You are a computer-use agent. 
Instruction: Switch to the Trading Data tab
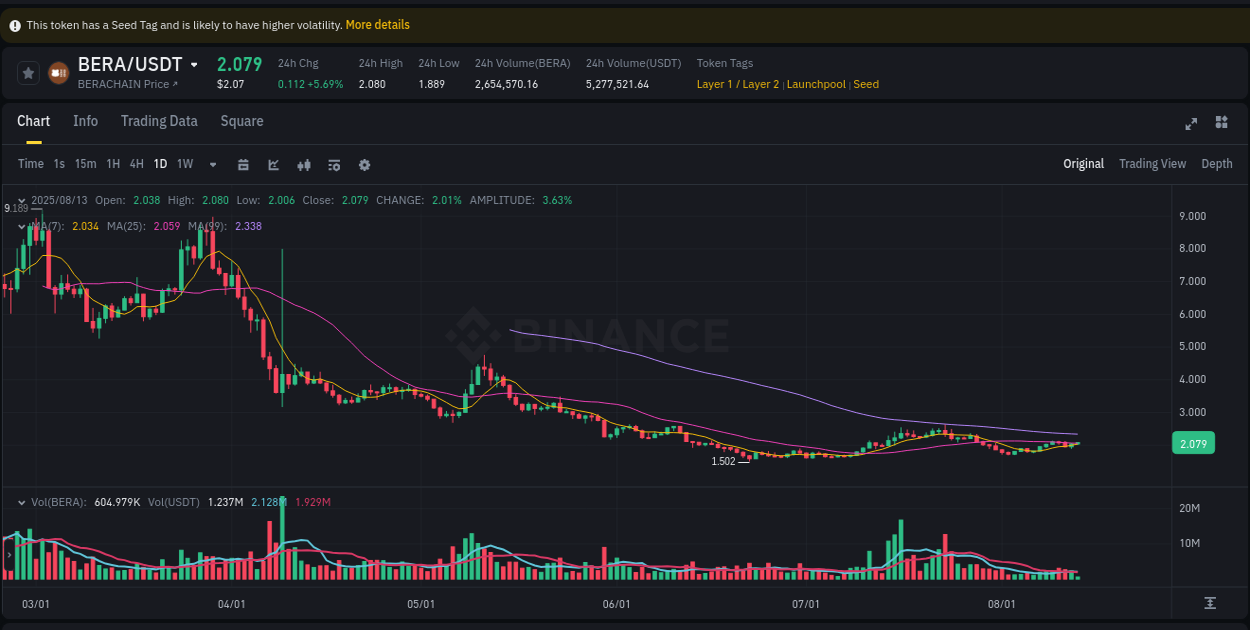coord(159,121)
